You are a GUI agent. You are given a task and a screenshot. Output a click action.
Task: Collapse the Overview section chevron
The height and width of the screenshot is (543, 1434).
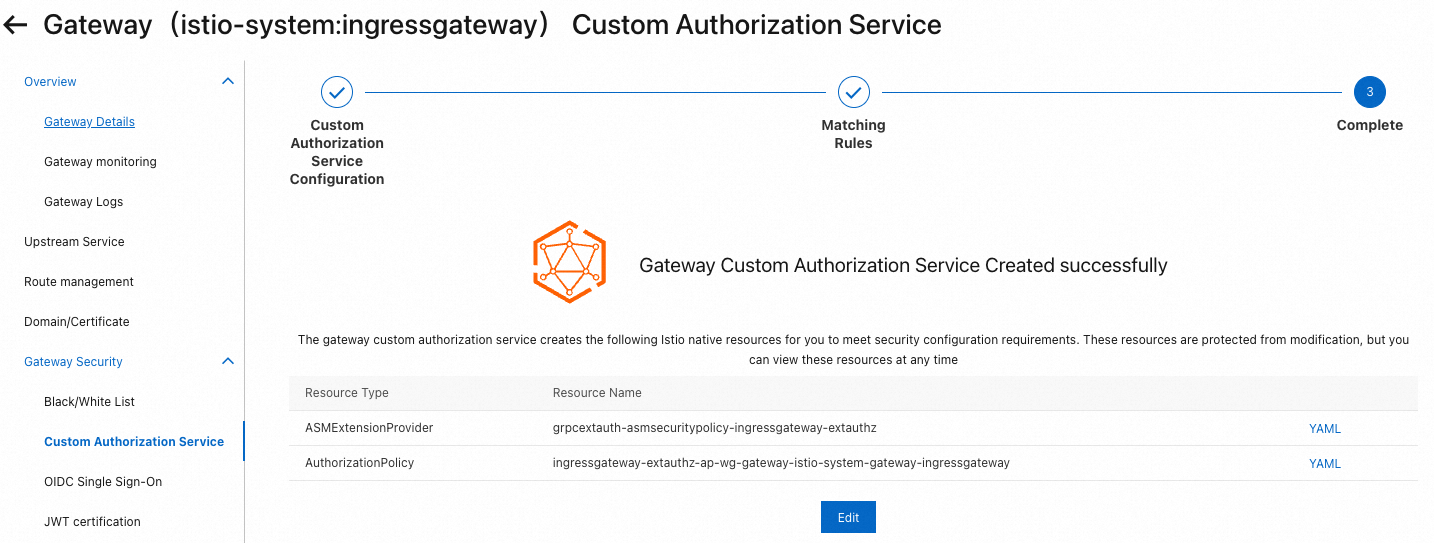pos(227,81)
